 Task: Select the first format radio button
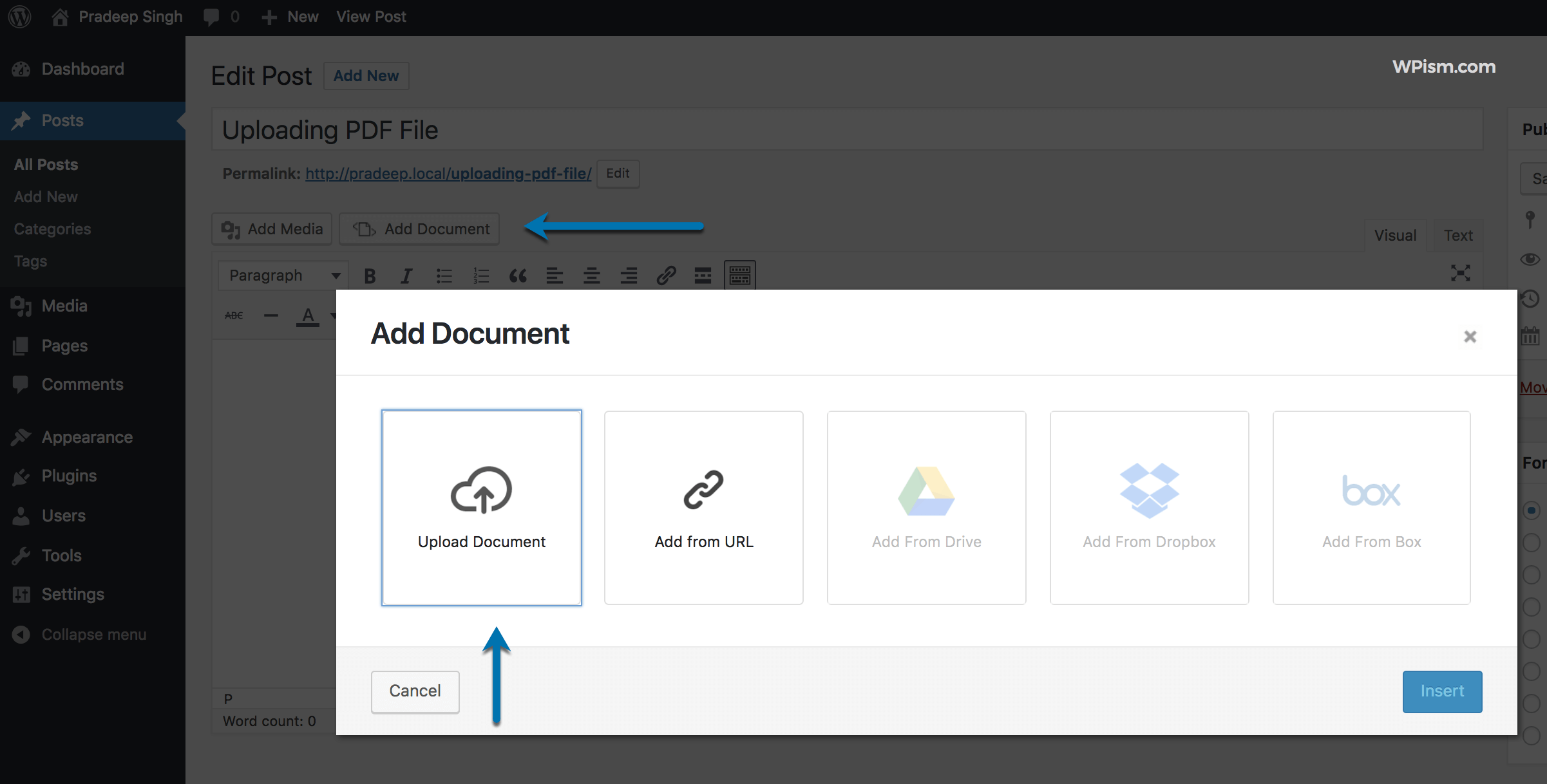1532,510
